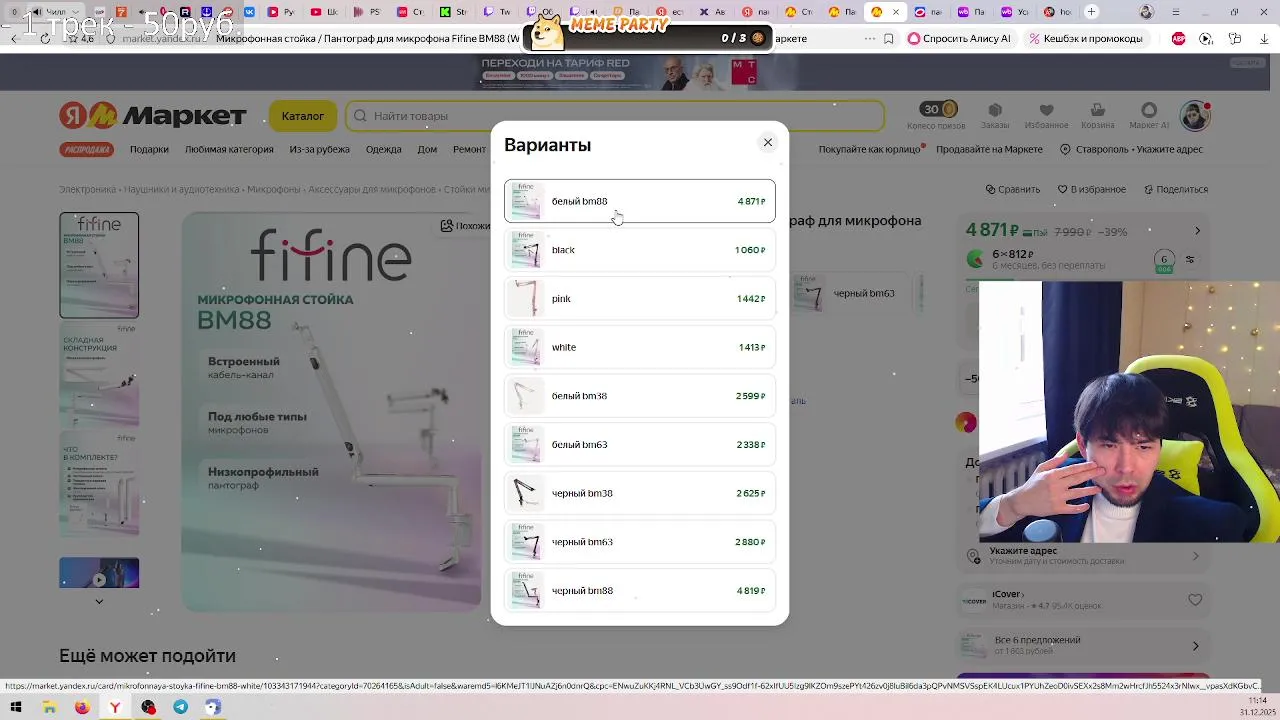The height and width of the screenshot is (720, 1280).
Task: Choose the black variant for 1060₽
Action: point(639,250)
